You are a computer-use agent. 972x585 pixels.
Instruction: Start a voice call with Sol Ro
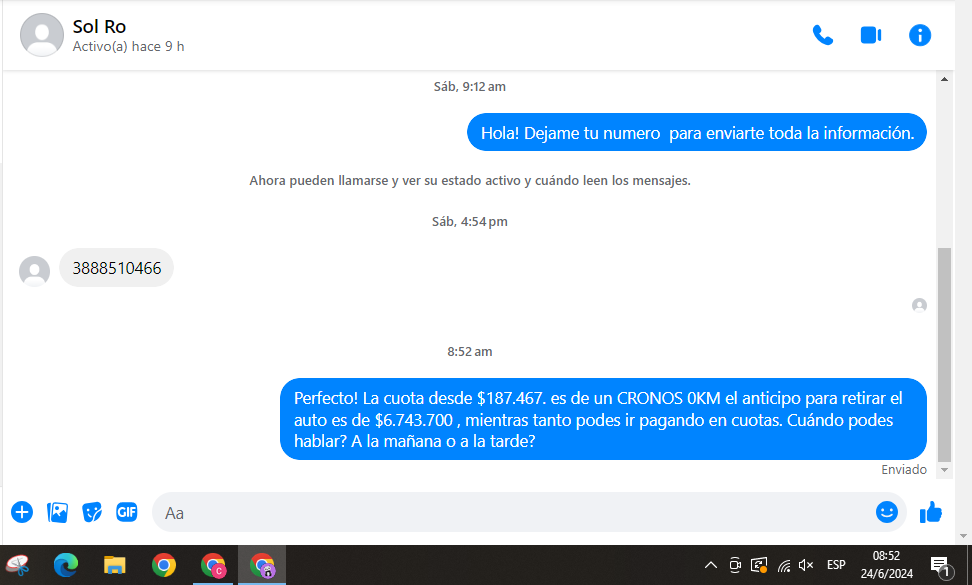pos(822,35)
